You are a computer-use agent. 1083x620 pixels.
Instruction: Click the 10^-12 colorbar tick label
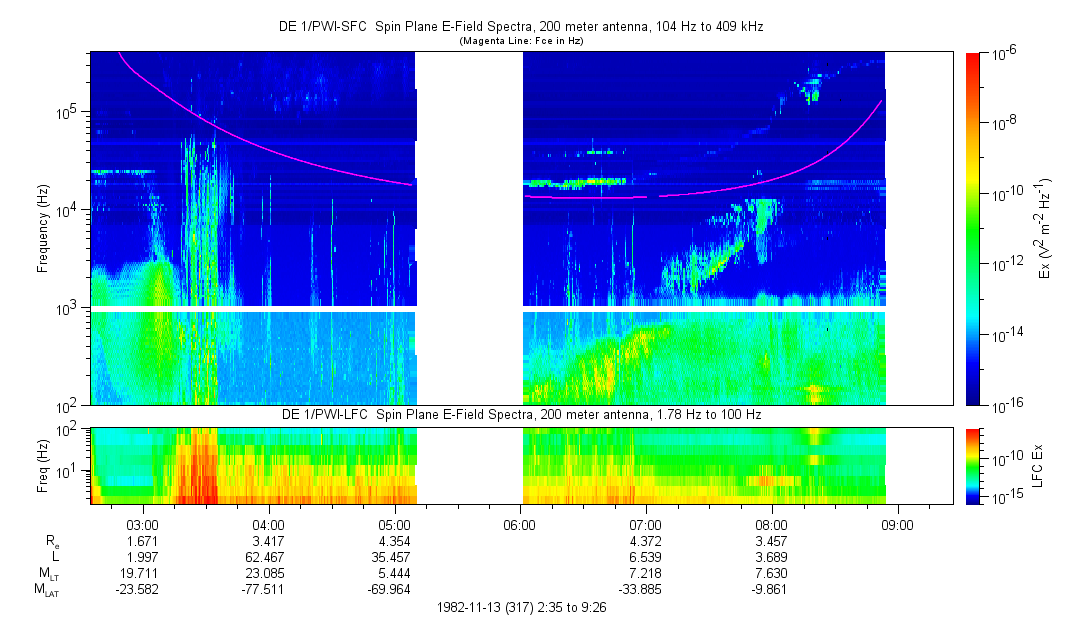point(1005,263)
